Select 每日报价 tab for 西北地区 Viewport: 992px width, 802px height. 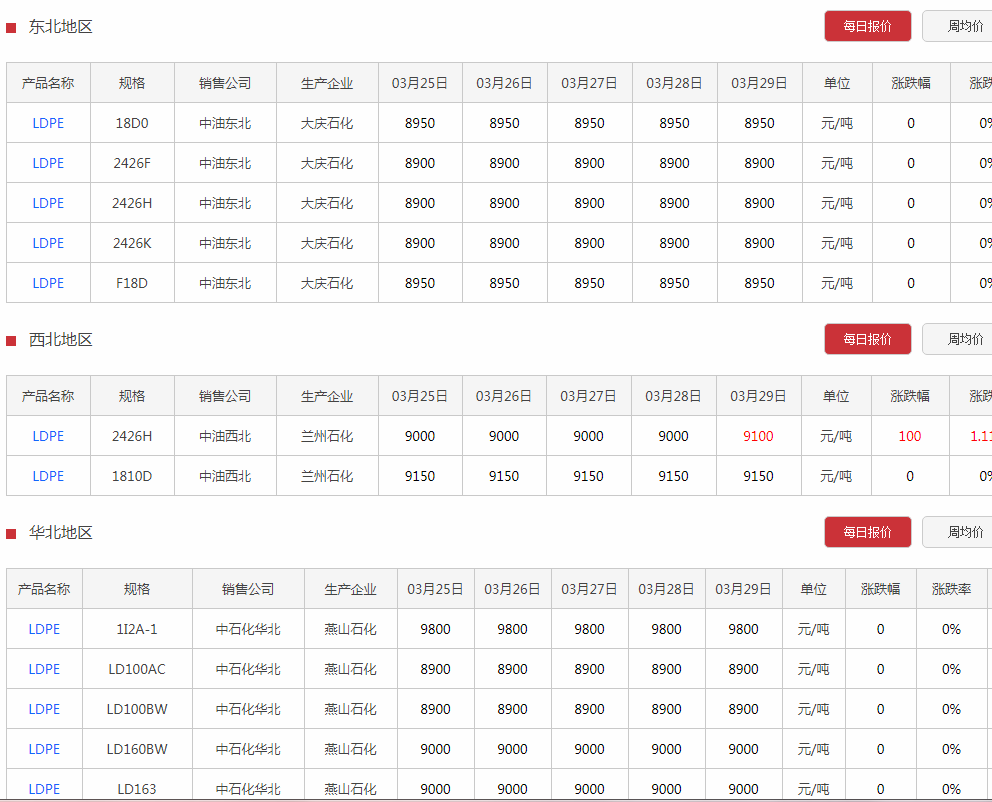click(x=867, y=339)
